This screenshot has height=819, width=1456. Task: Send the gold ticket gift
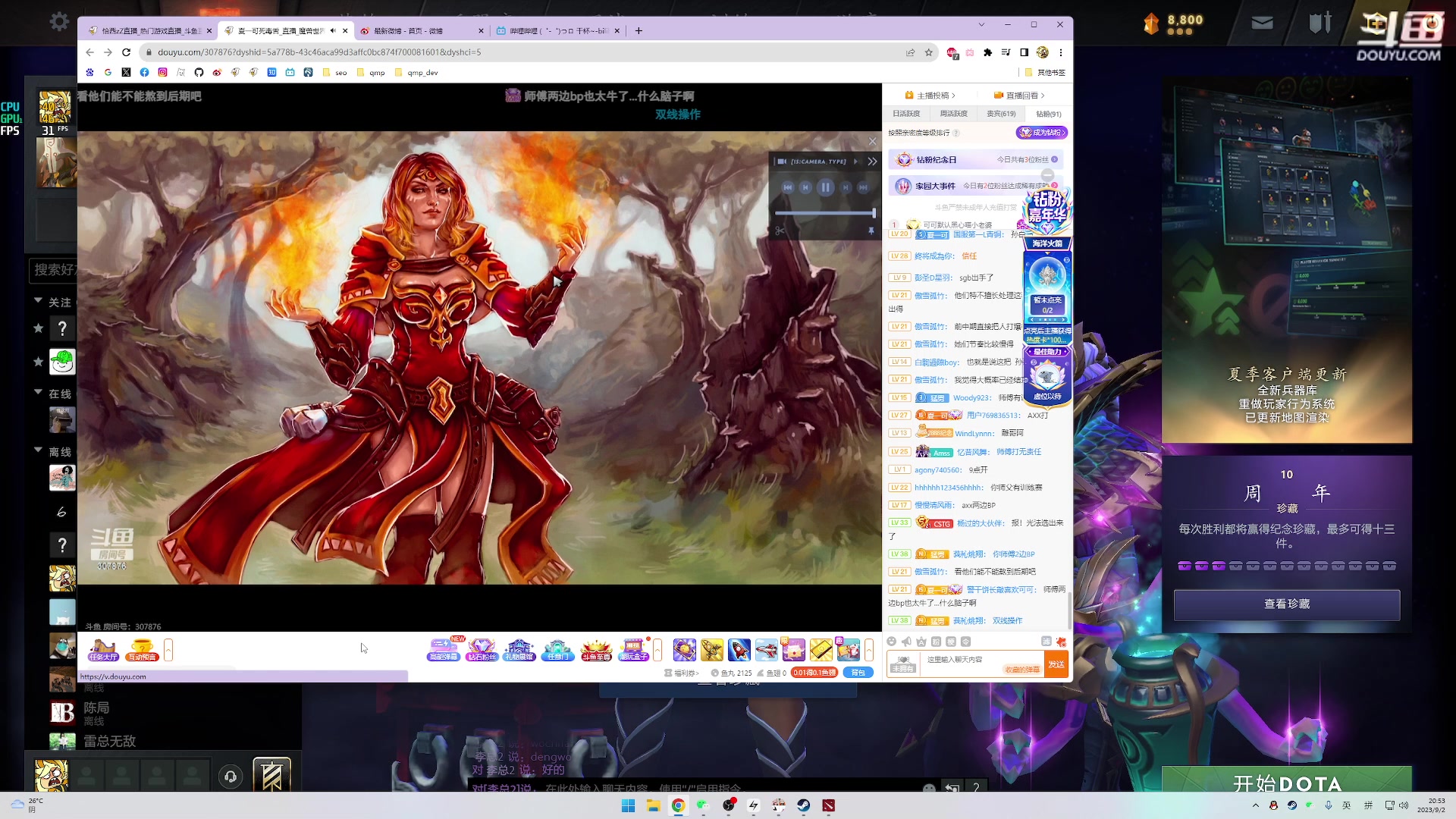[821, 650]
